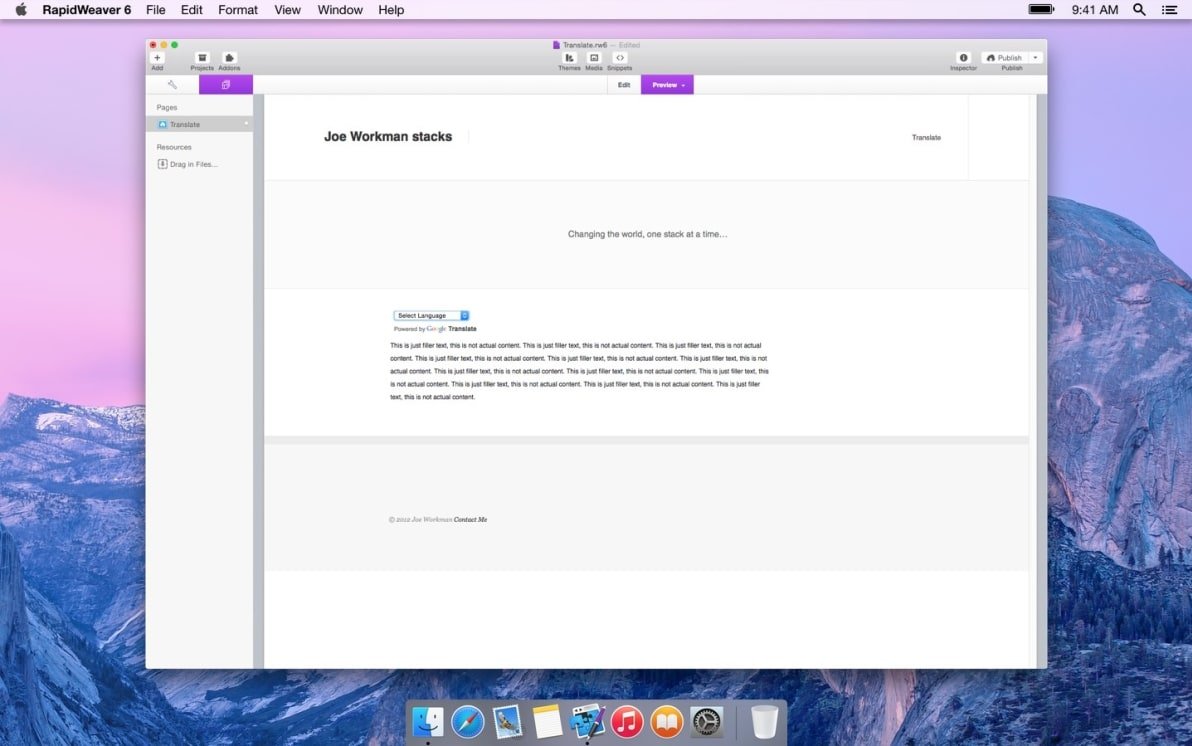Open the Projects browser icon
Screen dimensions: 1192x746
pos(202,58)
